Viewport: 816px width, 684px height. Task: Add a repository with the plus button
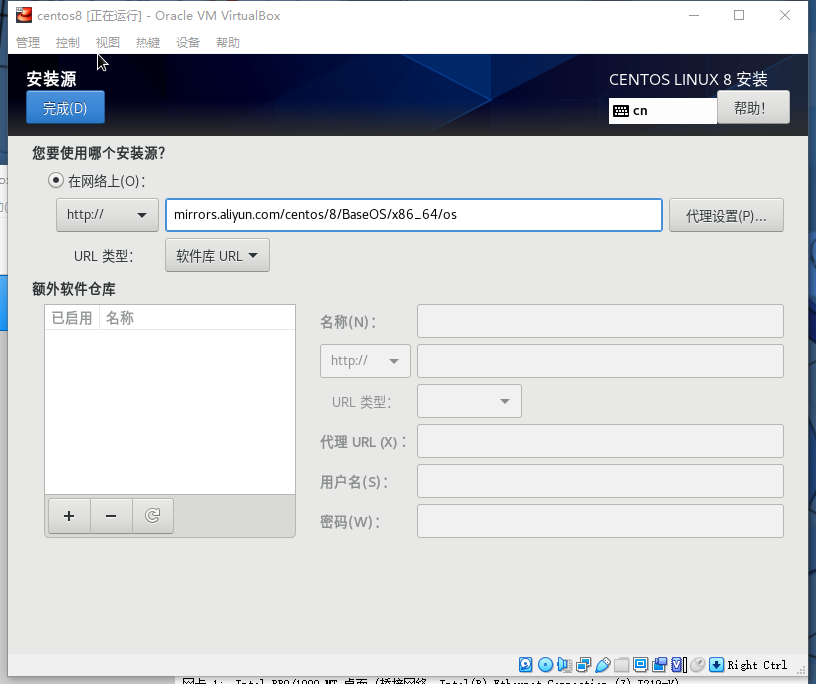69,516
